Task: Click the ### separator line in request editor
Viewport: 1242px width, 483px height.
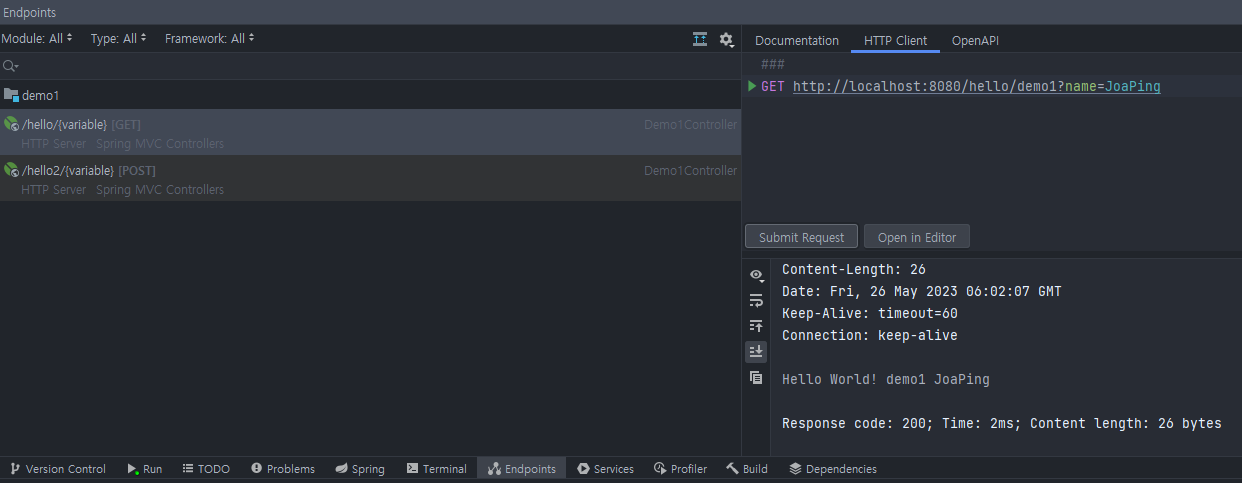Action: 773,65
